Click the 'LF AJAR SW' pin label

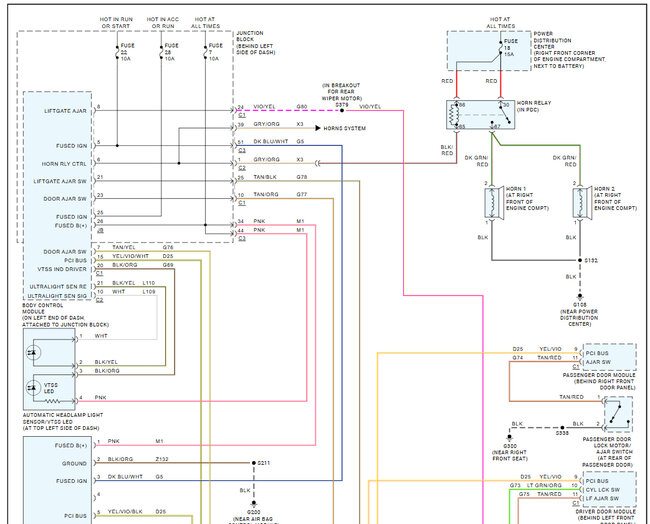pos(602,499)
